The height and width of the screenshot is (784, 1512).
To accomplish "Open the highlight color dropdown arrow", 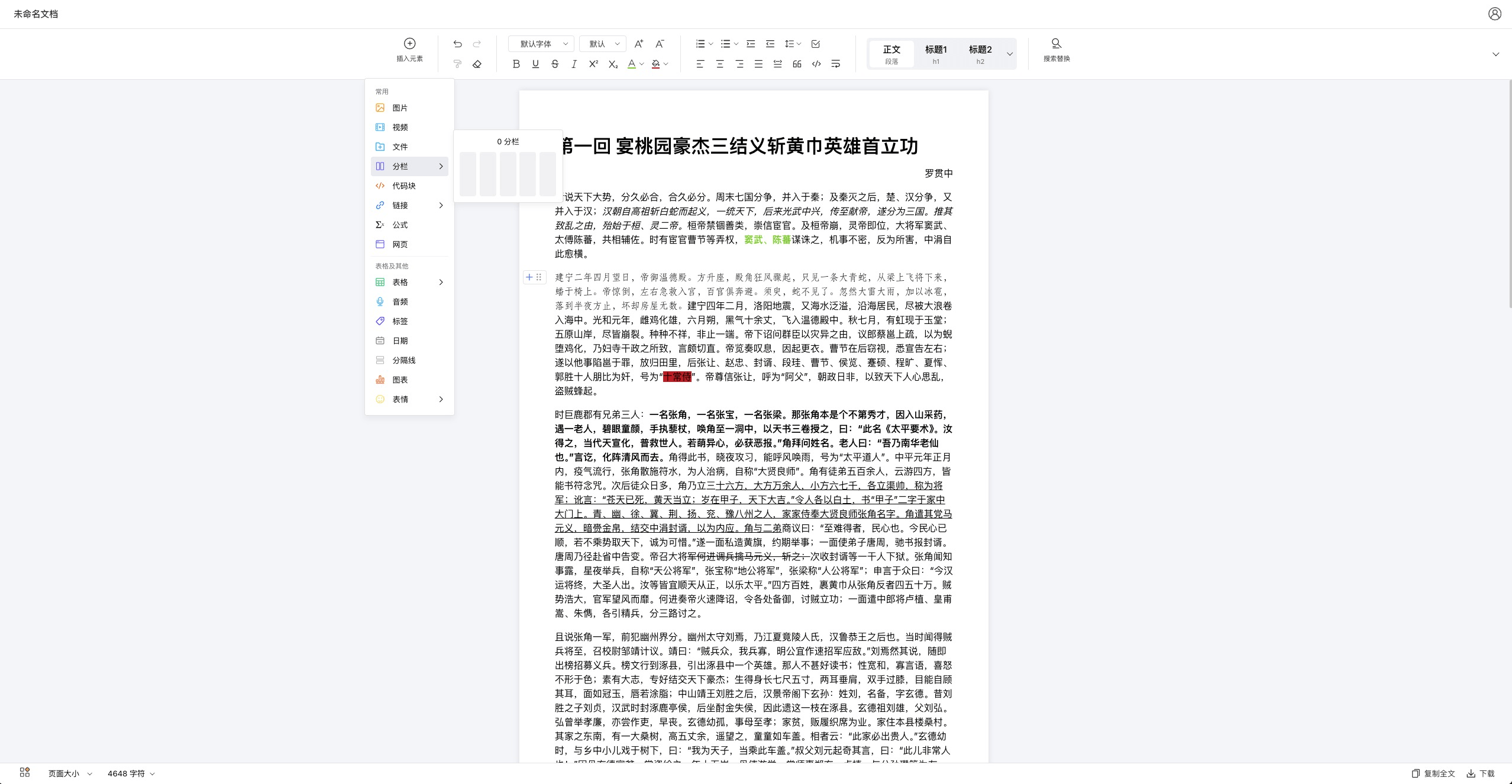I will (x=666, y=64).
